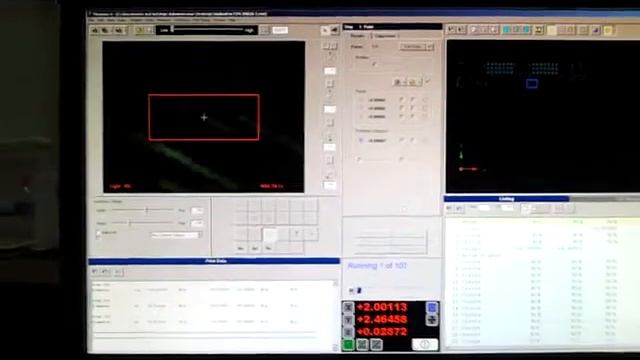The width and height of the screenshot is (640, 360).
Task: Click the green button below the Z axis button
Action: (348, 344)
